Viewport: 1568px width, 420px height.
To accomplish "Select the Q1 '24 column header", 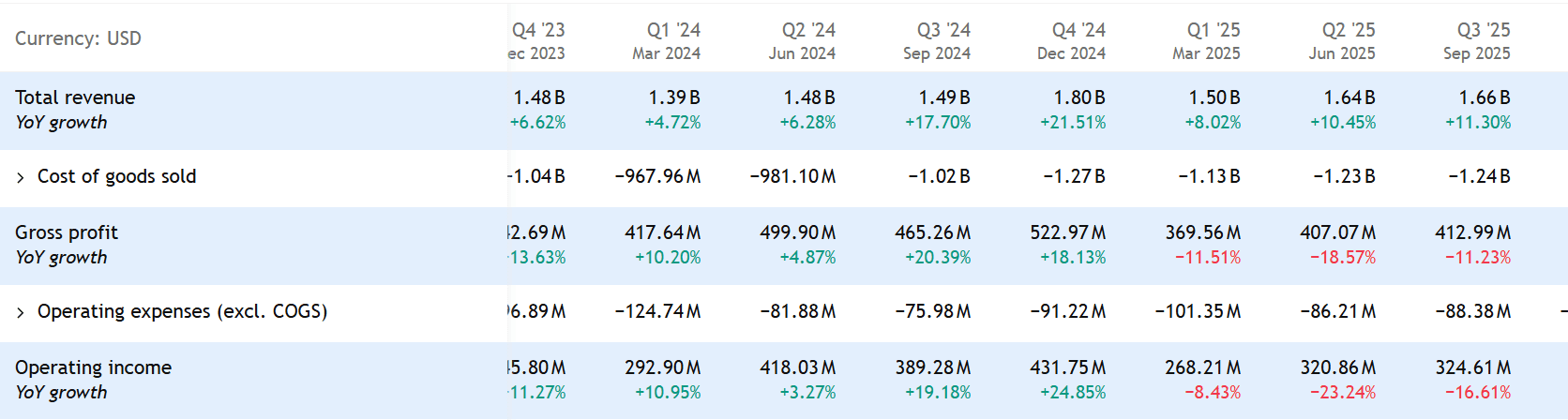I will coord(668,41).
